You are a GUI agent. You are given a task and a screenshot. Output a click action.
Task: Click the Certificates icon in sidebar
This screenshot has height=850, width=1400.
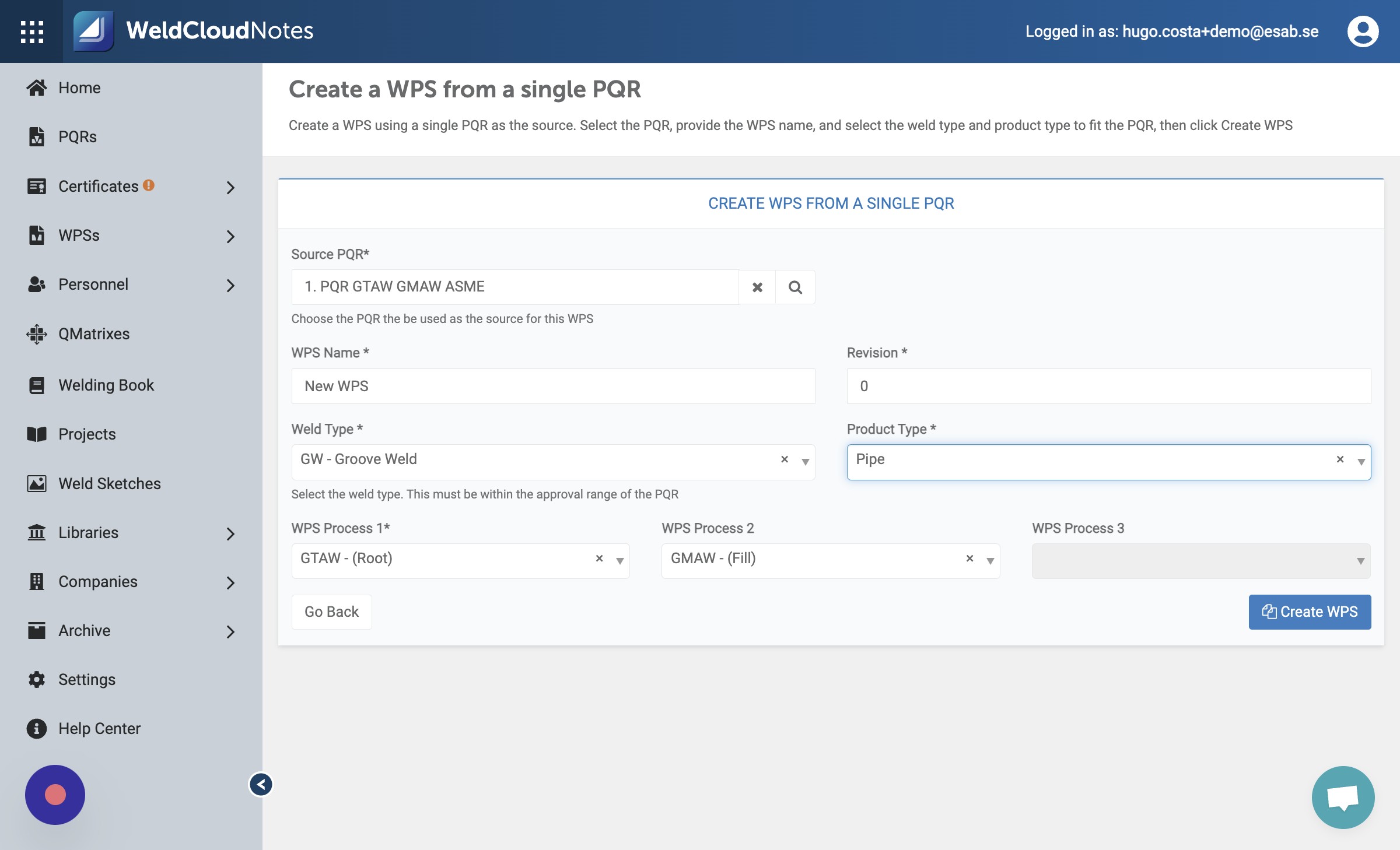(37, 186)
